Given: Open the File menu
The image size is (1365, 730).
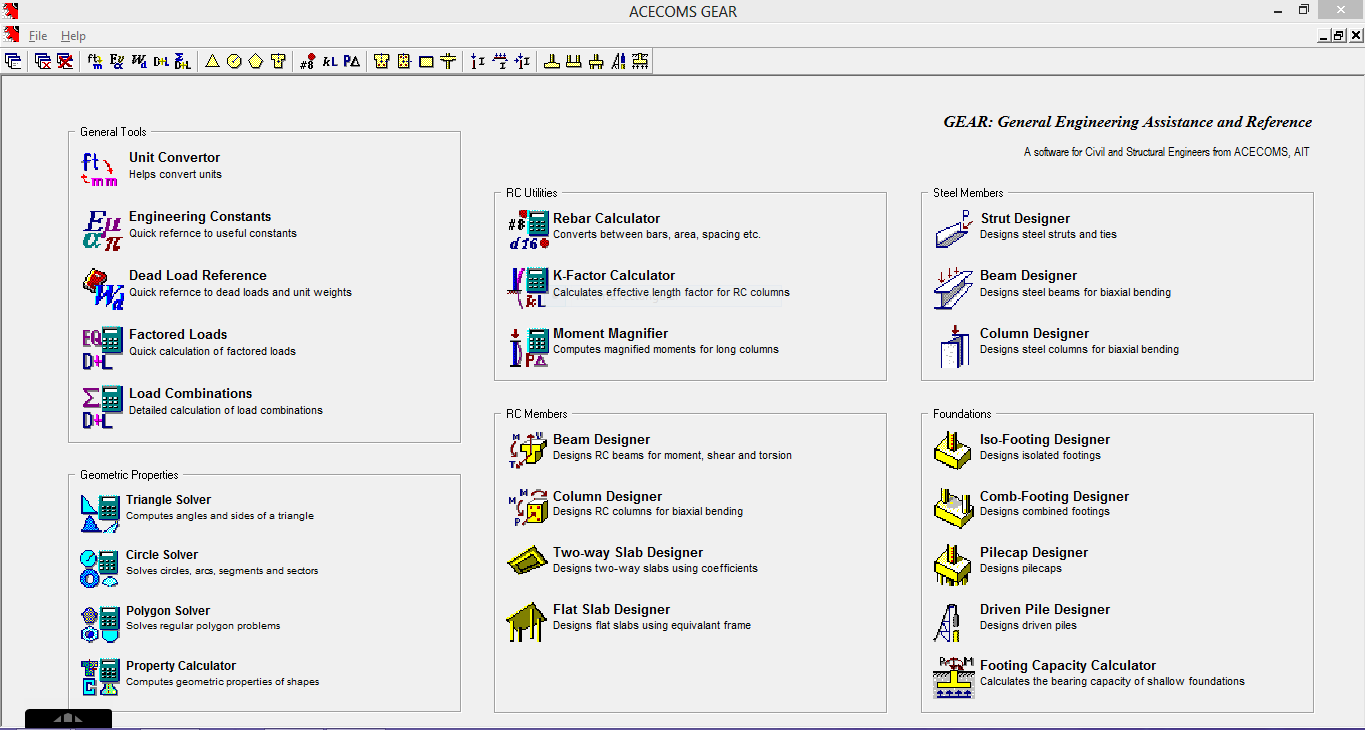Looking at the screenshot, I should (x=38, y=36).
